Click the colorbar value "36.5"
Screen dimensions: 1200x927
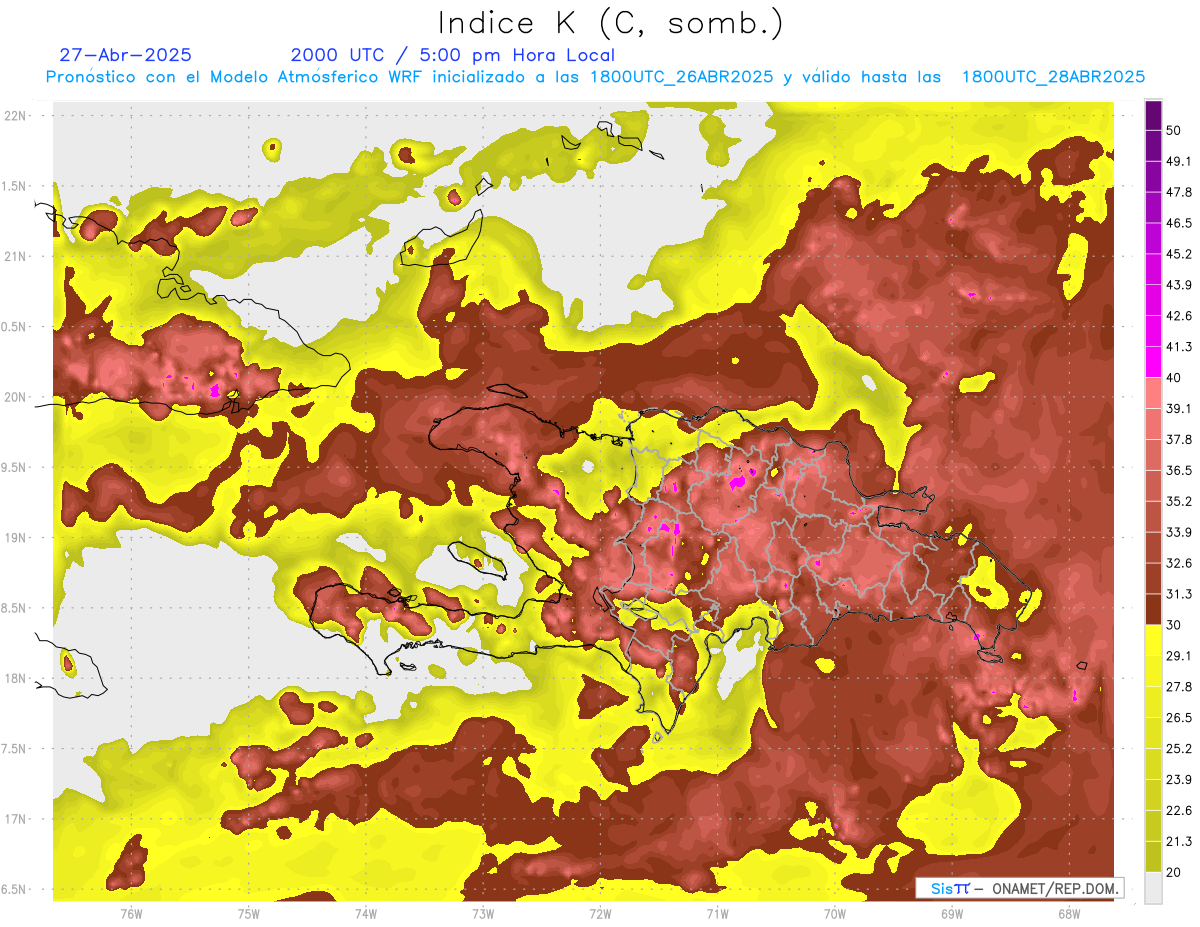click(x=1178, y=470)
